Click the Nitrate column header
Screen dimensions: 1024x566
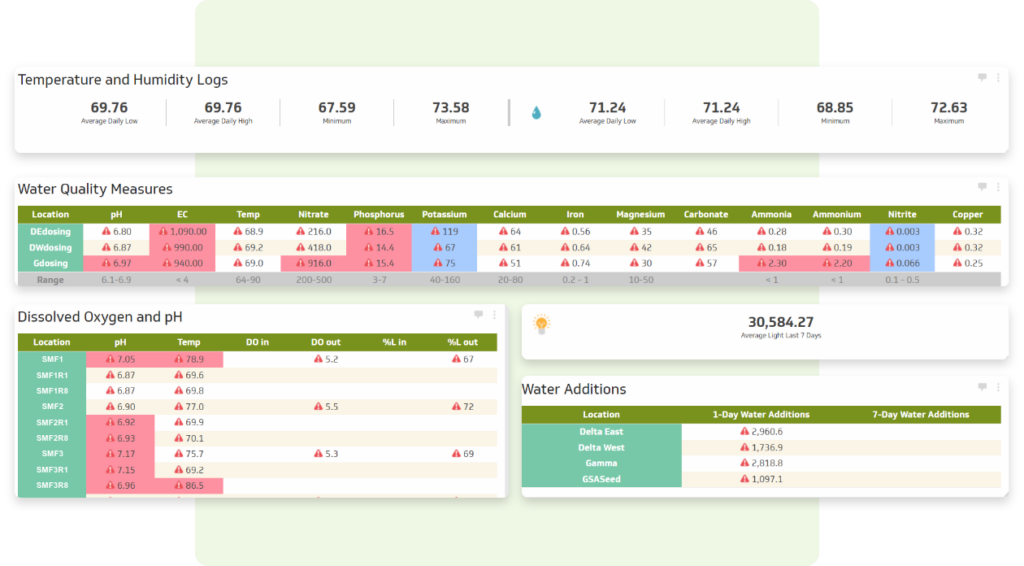[313, 214]
